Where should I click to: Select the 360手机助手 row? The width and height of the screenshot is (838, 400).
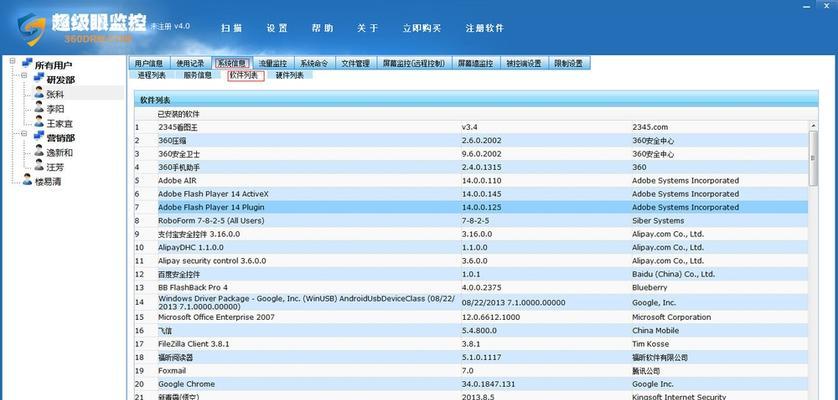click(471, 167)
